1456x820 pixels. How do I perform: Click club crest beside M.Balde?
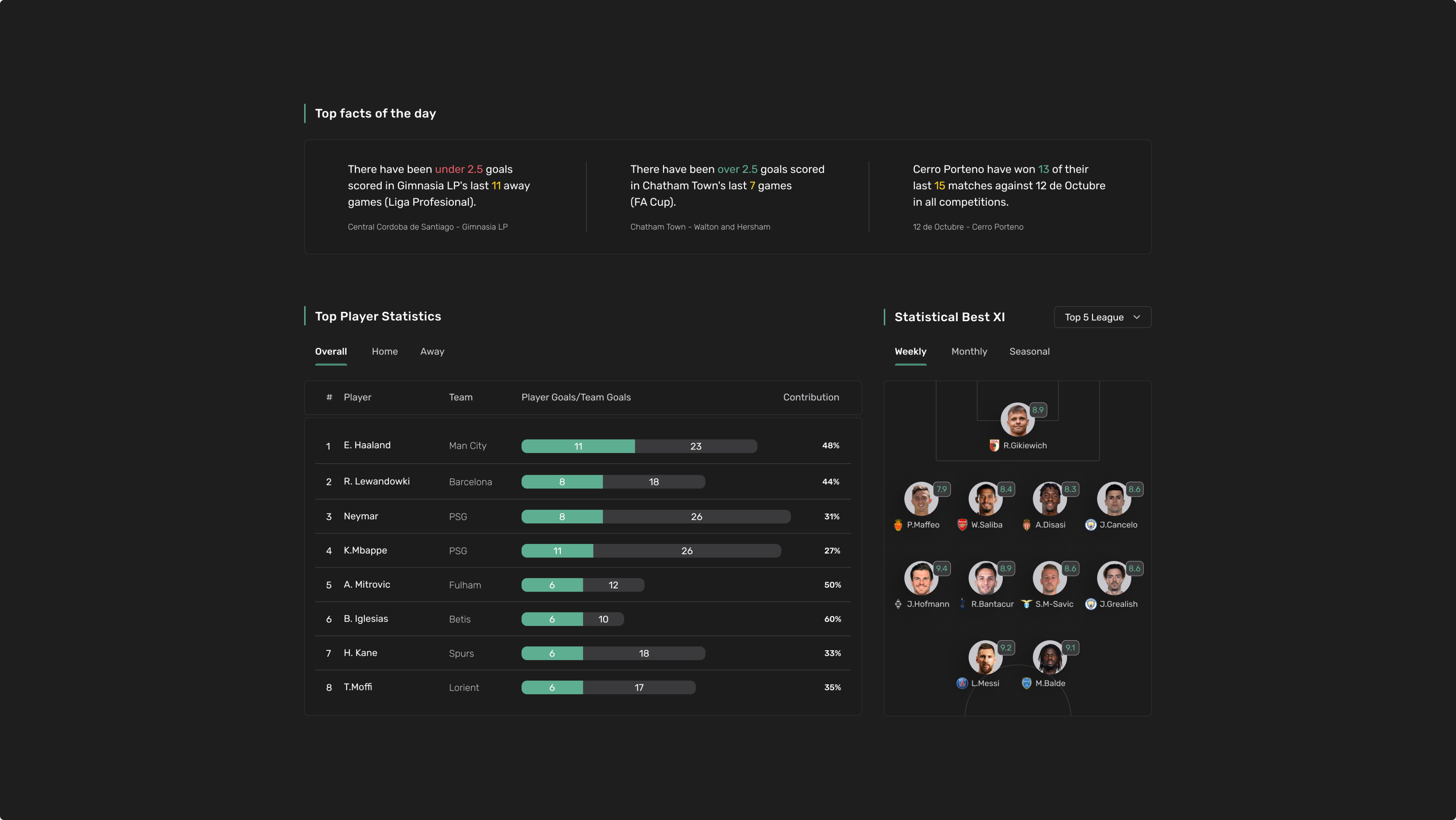(1027, 683)
